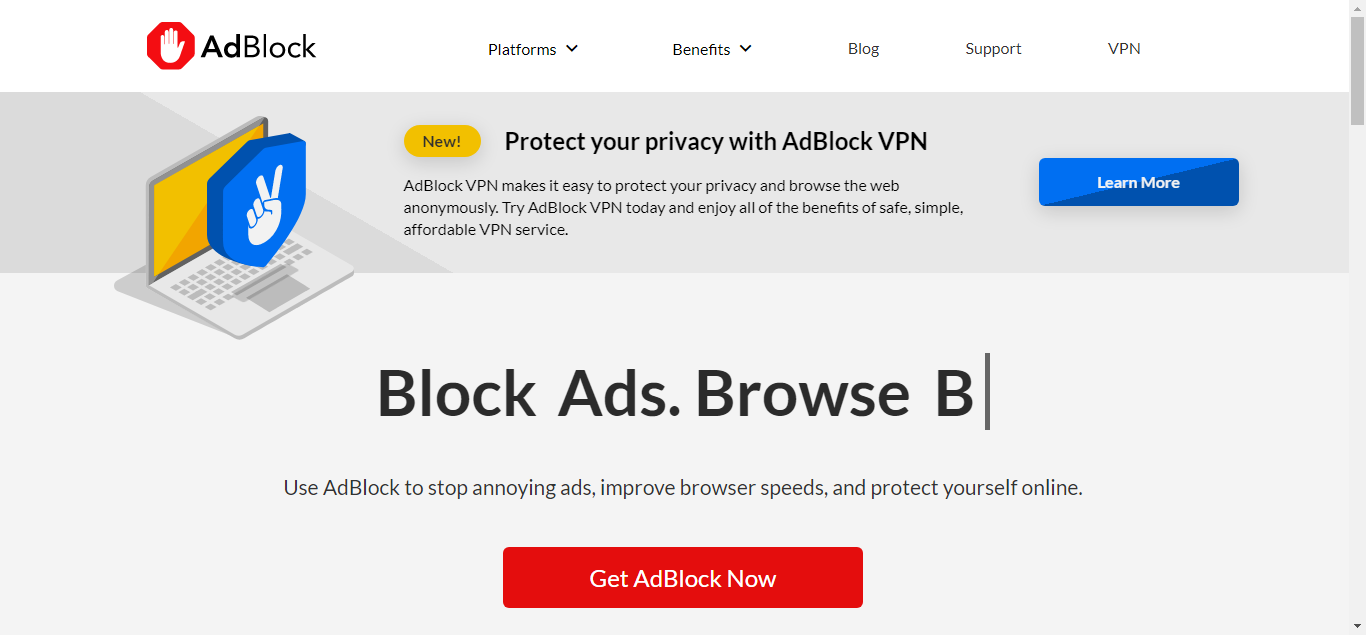The width and height of the screenshot is (1366, 635).
Task: Click the Block Ads. Browse animated headline
Action: click(675, 393)
